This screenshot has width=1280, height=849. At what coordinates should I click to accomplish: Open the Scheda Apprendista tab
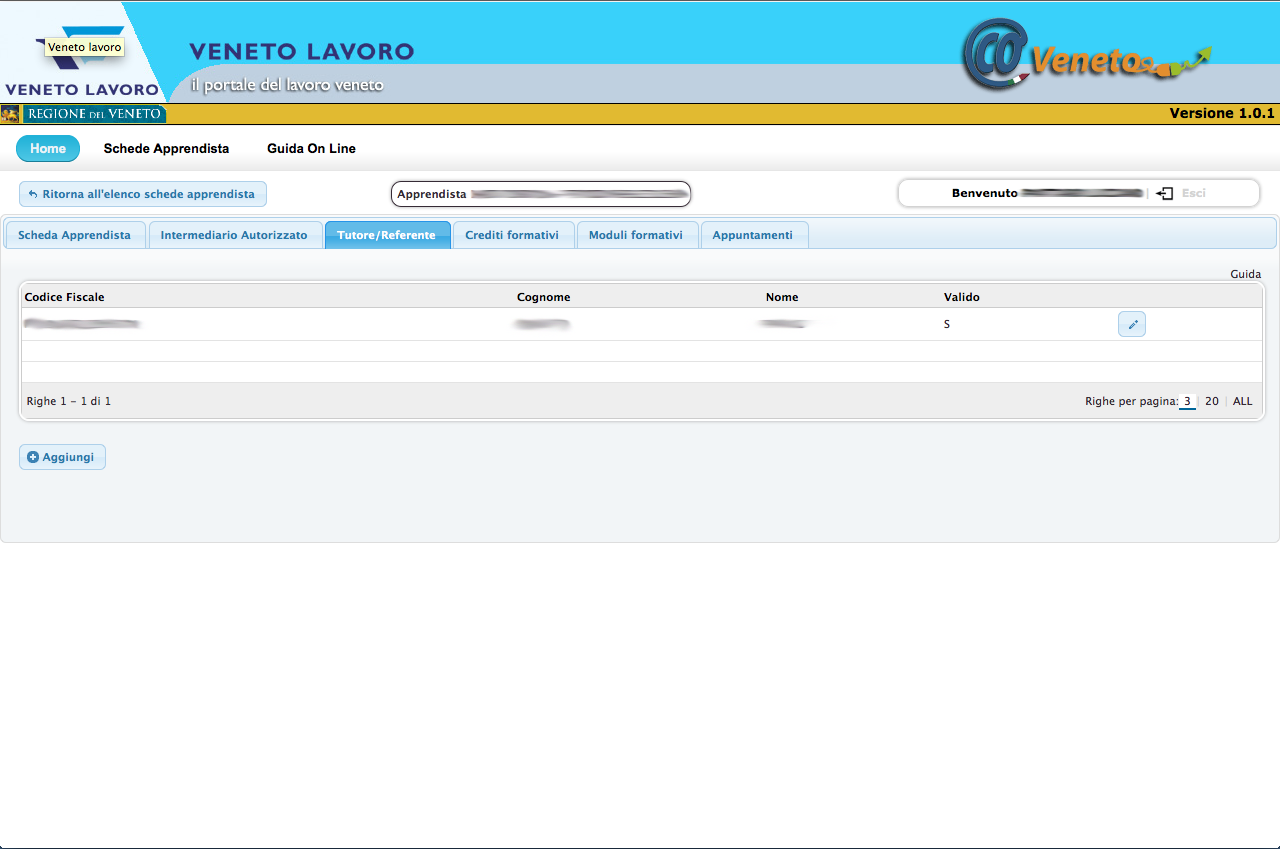click(x=75, y=235)
